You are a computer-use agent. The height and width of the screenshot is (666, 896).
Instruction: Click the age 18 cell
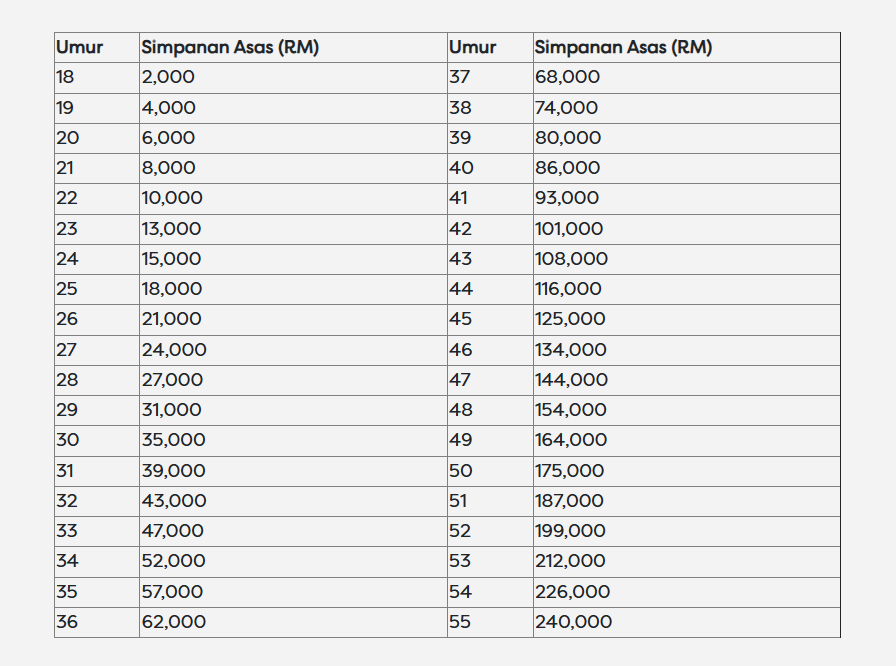pyautogui.click(x=97, y=78)
